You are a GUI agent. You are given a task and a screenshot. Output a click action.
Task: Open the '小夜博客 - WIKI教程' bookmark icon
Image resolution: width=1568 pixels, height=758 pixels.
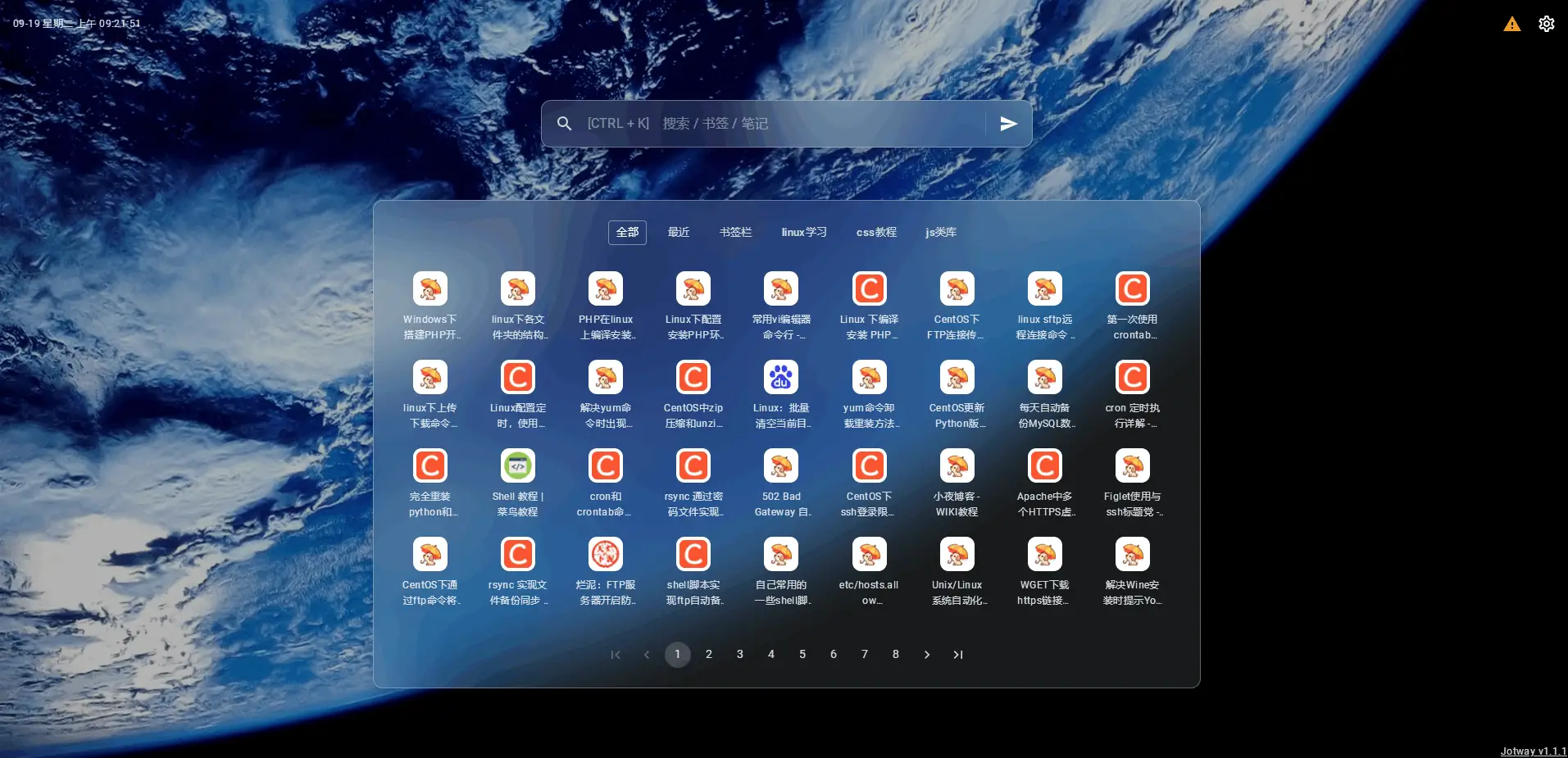click(x=957, y=465)
